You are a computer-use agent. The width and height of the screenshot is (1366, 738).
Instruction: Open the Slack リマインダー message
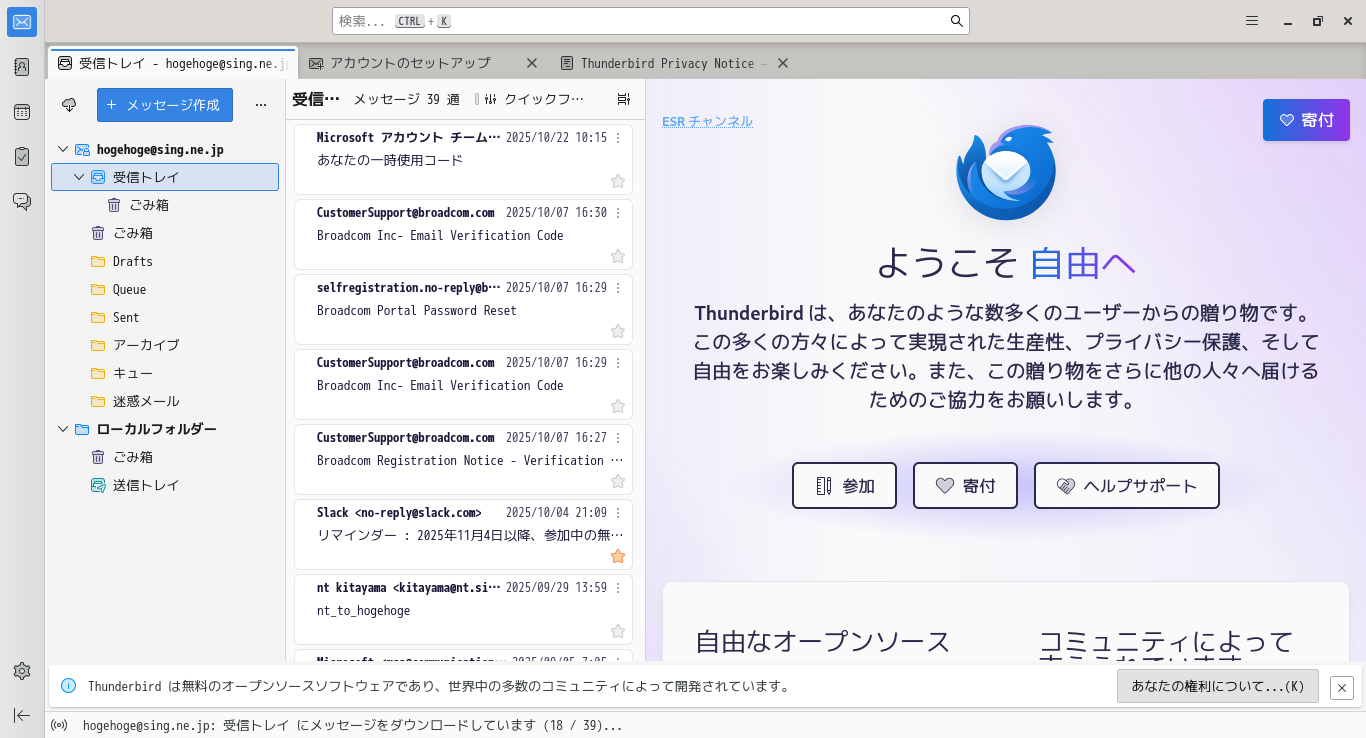(464, 535)
